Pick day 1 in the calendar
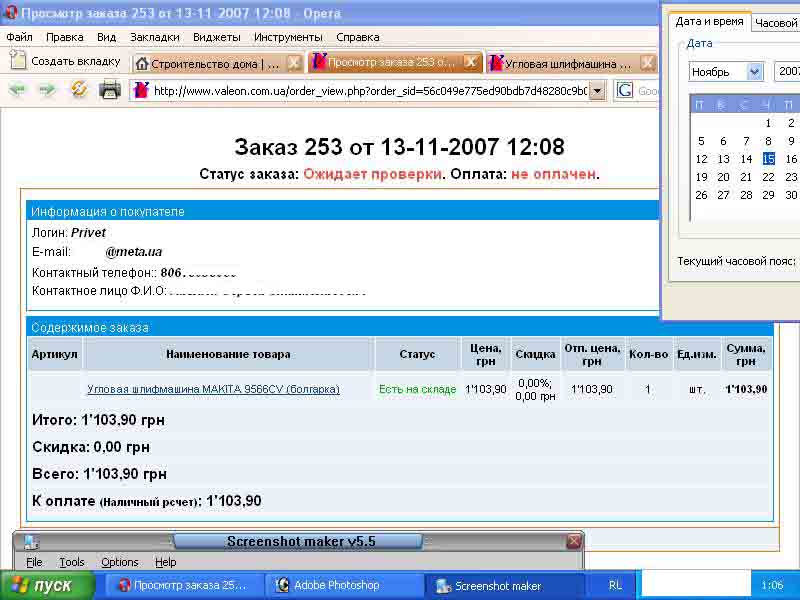 [x=768, y=123]
